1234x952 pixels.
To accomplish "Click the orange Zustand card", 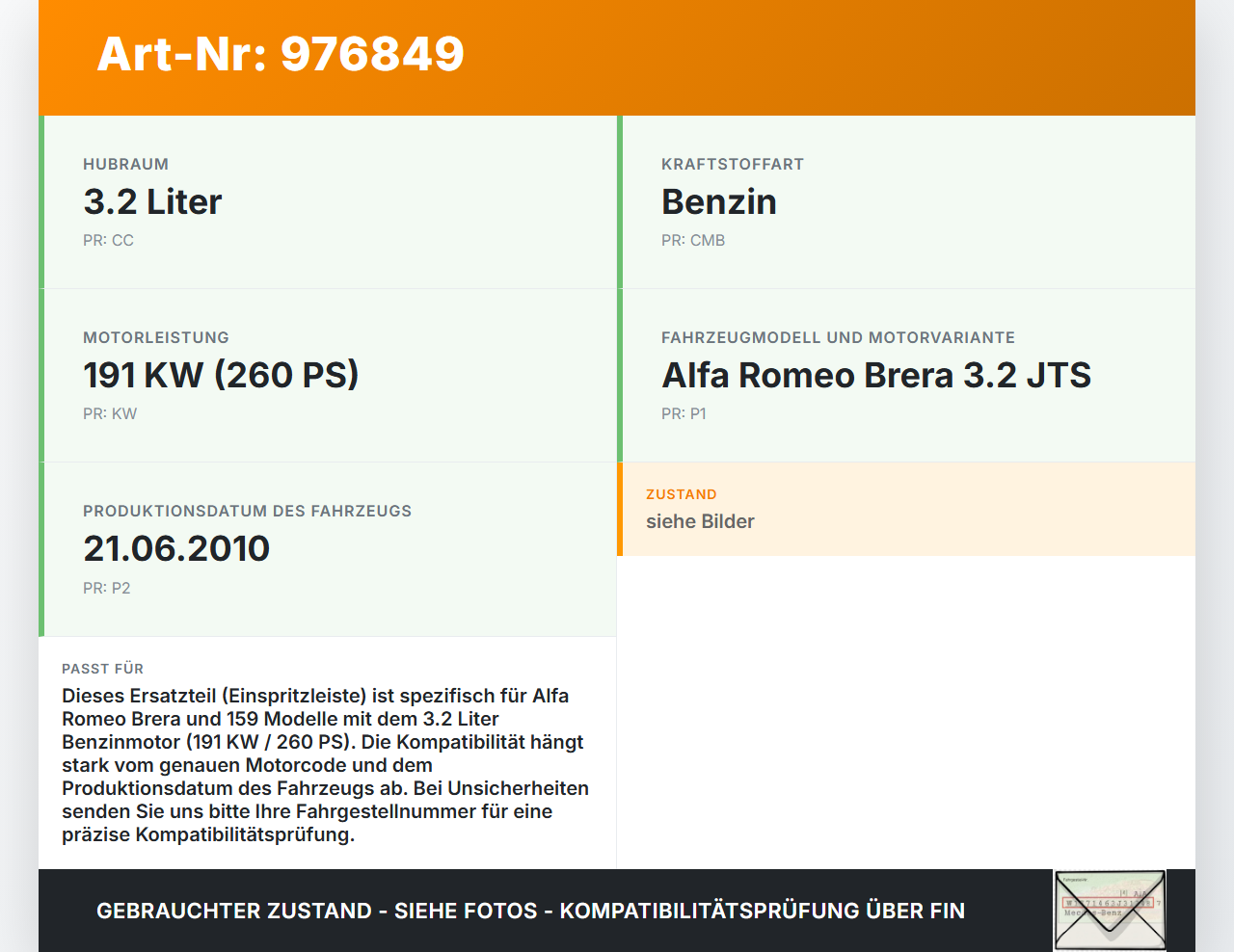I will click(x=906, y=509).
